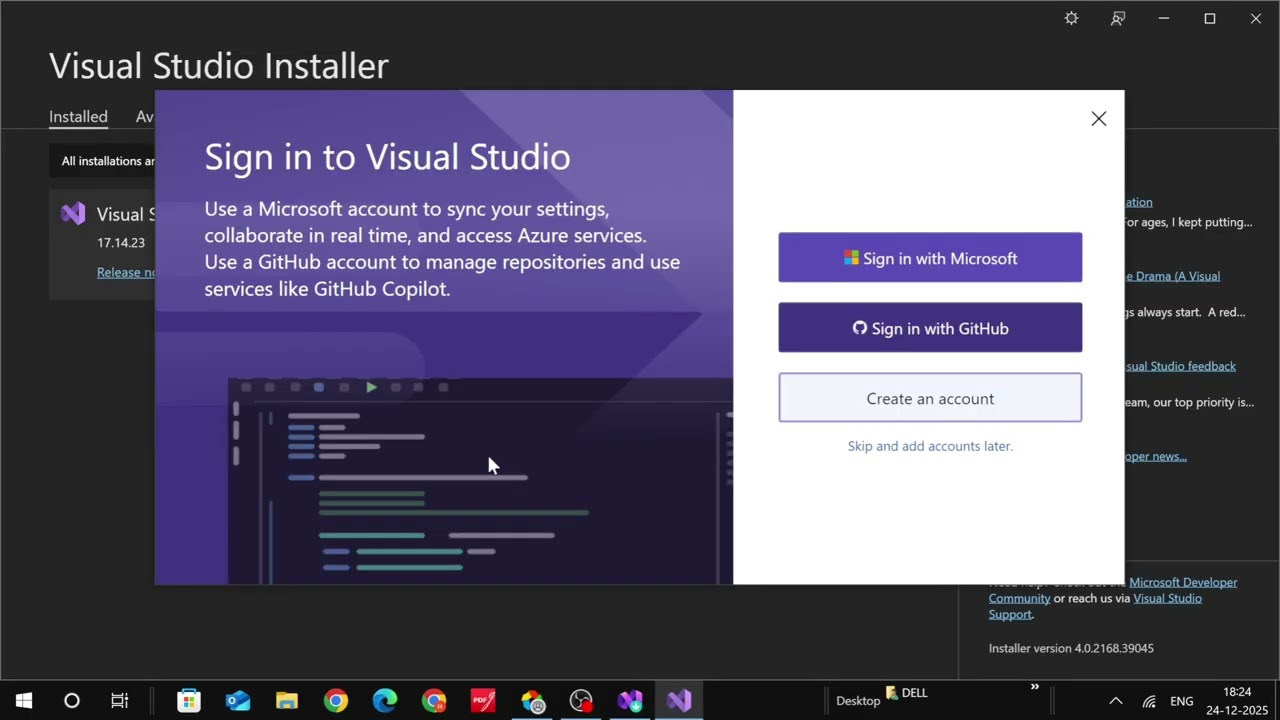Click the Desktop toolbar on taskbar

click(x=858, y=701)
